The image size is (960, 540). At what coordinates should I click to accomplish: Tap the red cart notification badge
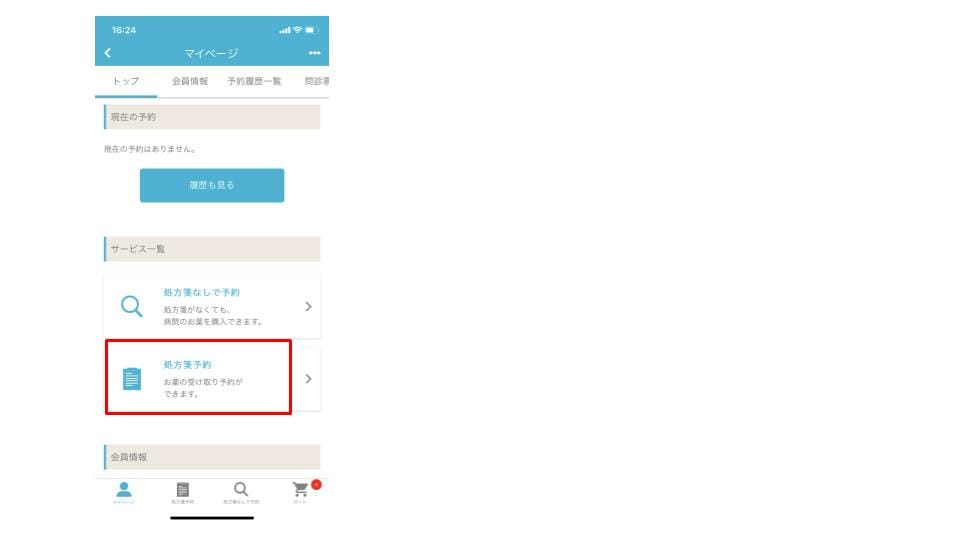pos(316,484)
